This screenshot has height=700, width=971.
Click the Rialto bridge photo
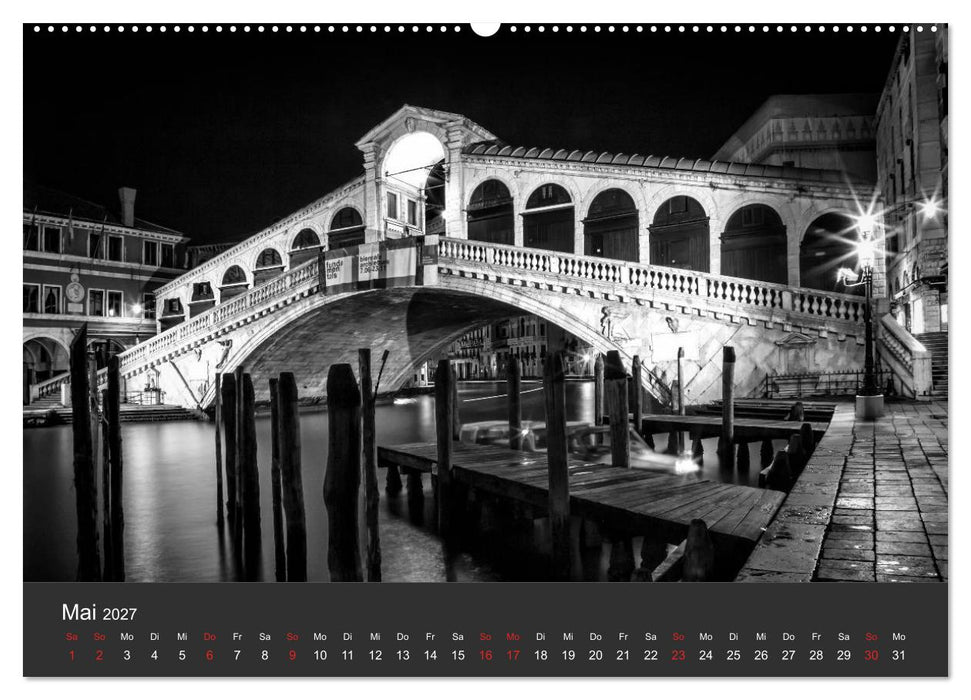click(486, 303)
